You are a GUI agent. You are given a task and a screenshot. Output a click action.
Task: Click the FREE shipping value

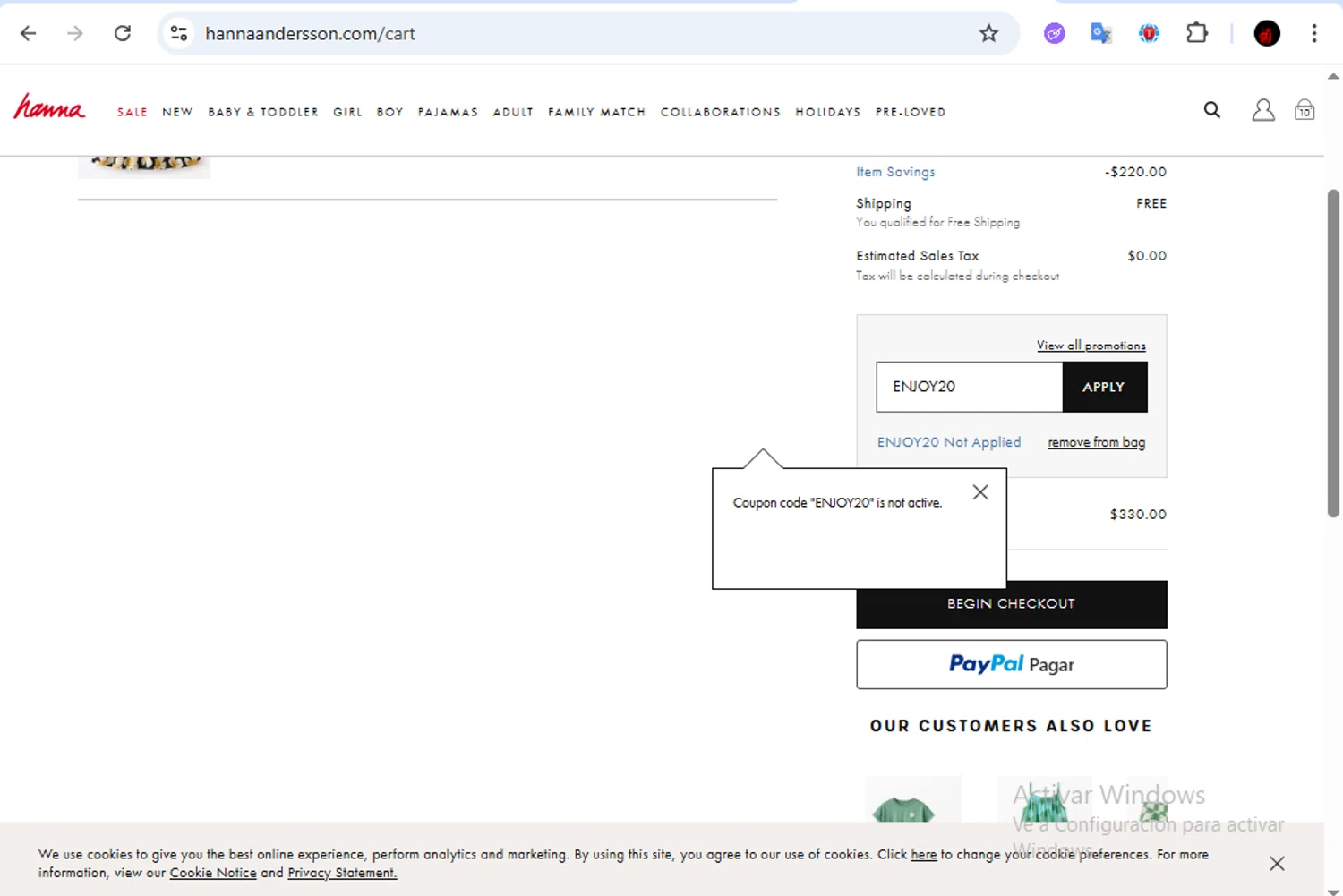pos(1151,203)
